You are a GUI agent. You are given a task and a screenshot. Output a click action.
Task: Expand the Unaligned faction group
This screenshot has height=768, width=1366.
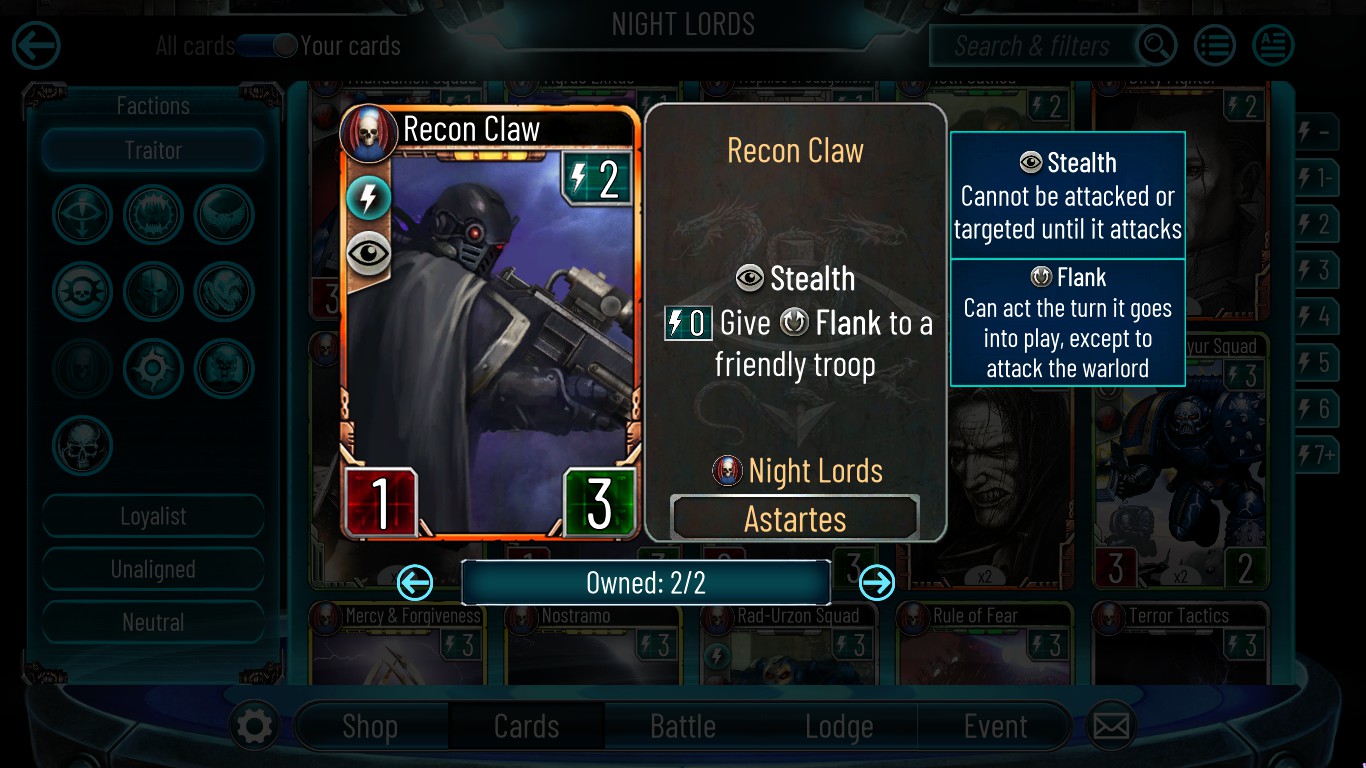153,570
